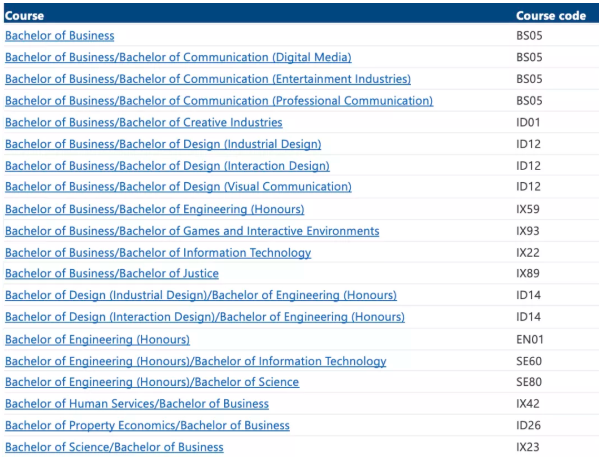Follow the Business/Engineering (Honours) link
The image size is (599, 461).
(x=155, y=209)
